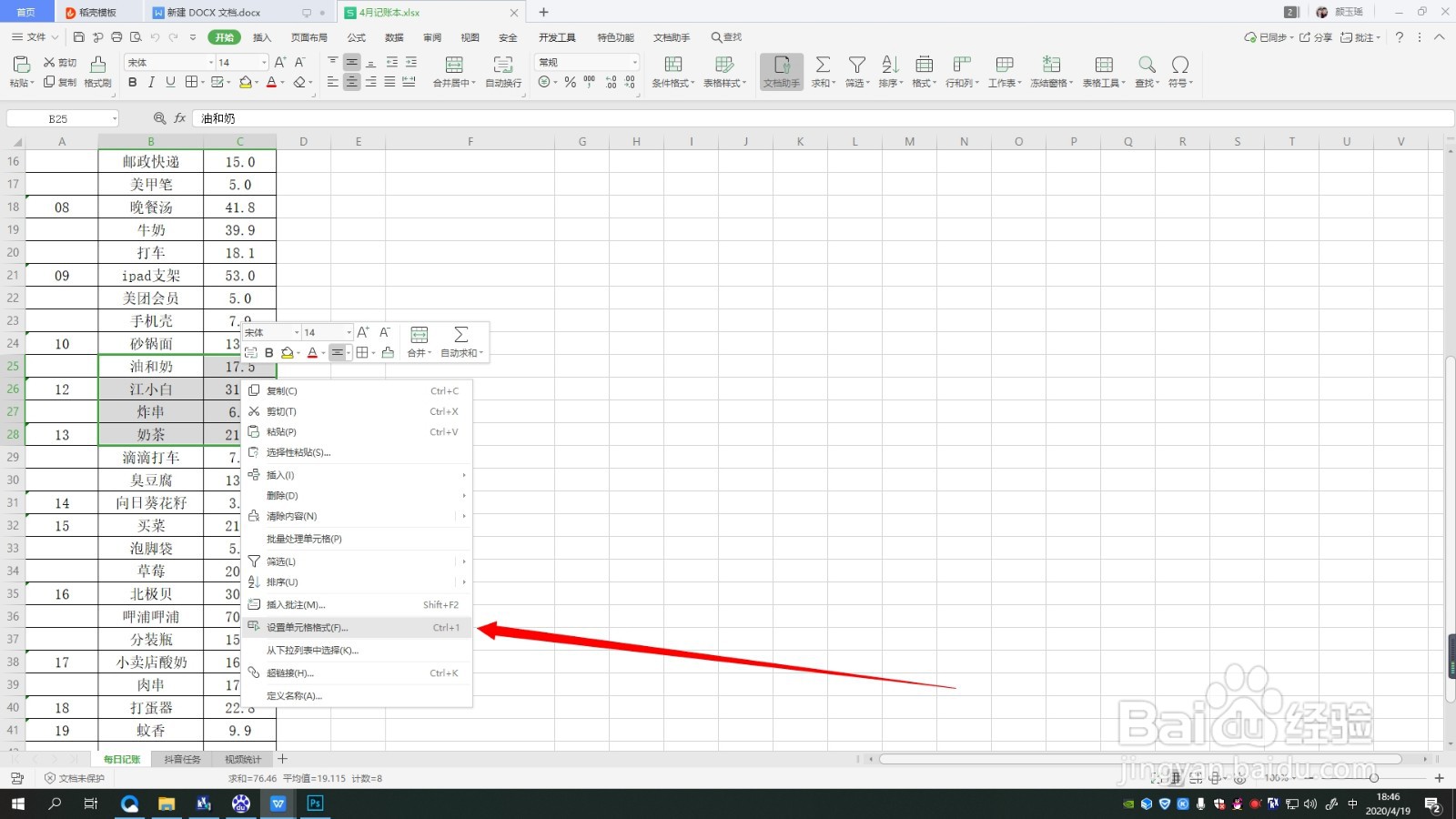Toggle center horizontal alignment in ribbon
This screenshot has width=1456, height=819.
[x=351, y=82]
